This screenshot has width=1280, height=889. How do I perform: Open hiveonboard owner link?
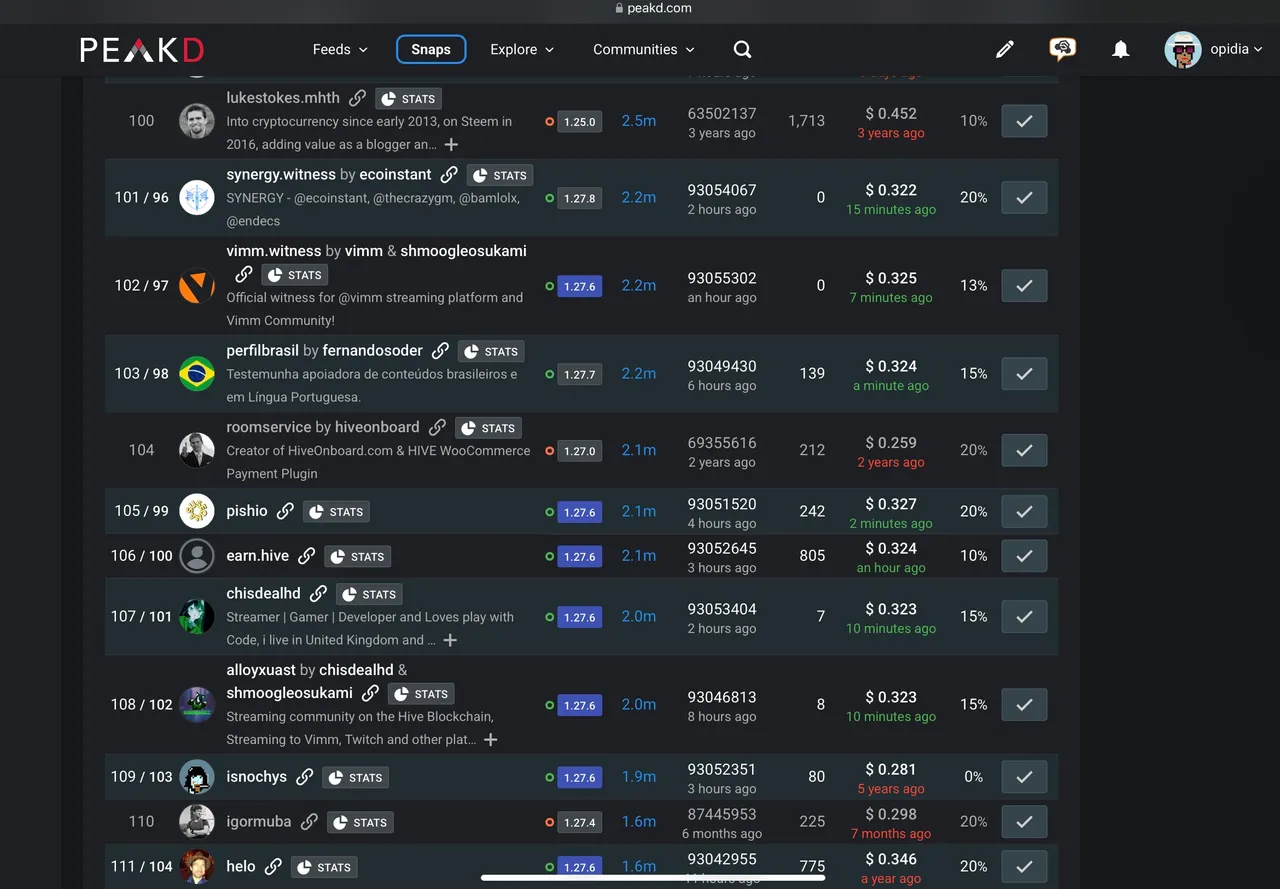(x=377, y=427)
